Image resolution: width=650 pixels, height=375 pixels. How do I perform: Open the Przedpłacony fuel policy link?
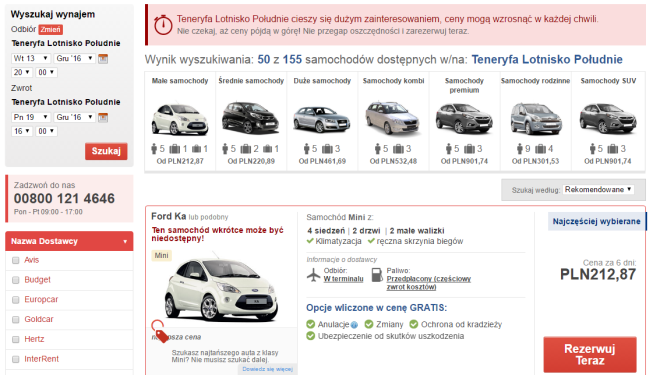(429, 283)
